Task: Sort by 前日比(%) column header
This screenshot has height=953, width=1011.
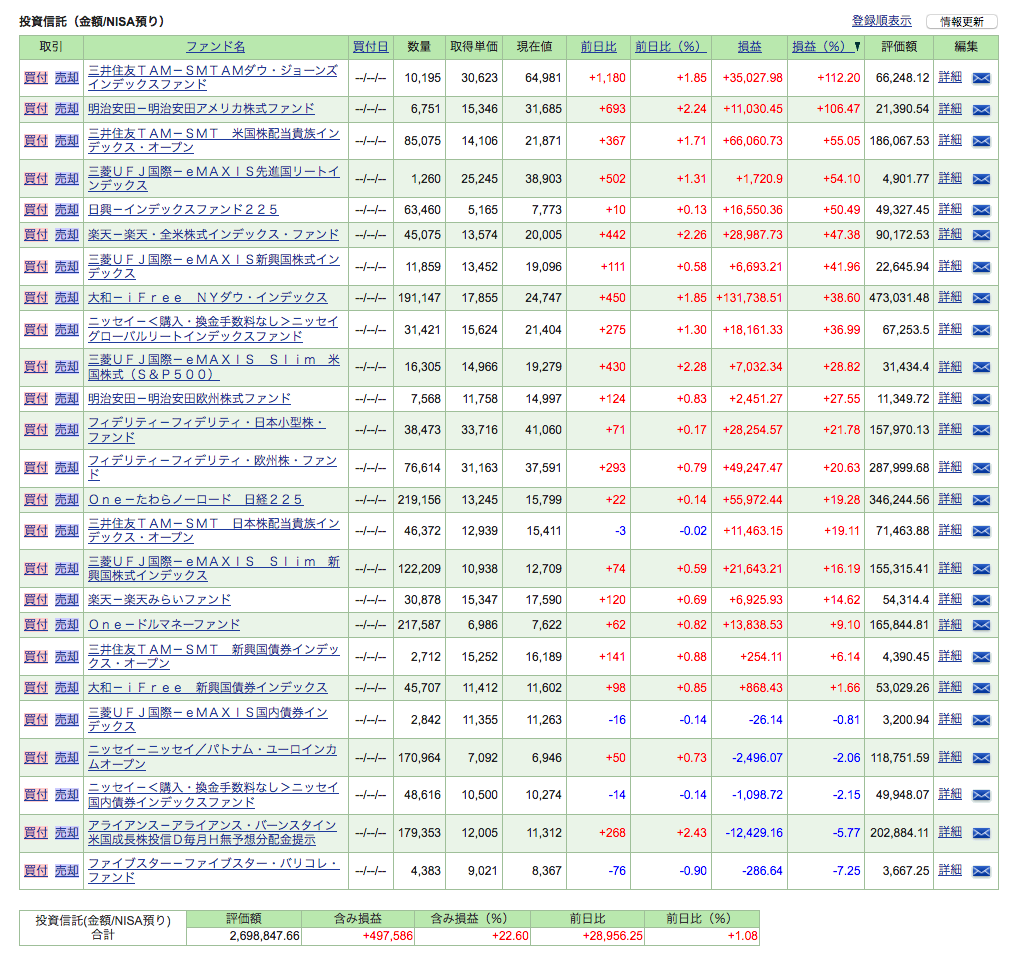Action: 671,46
